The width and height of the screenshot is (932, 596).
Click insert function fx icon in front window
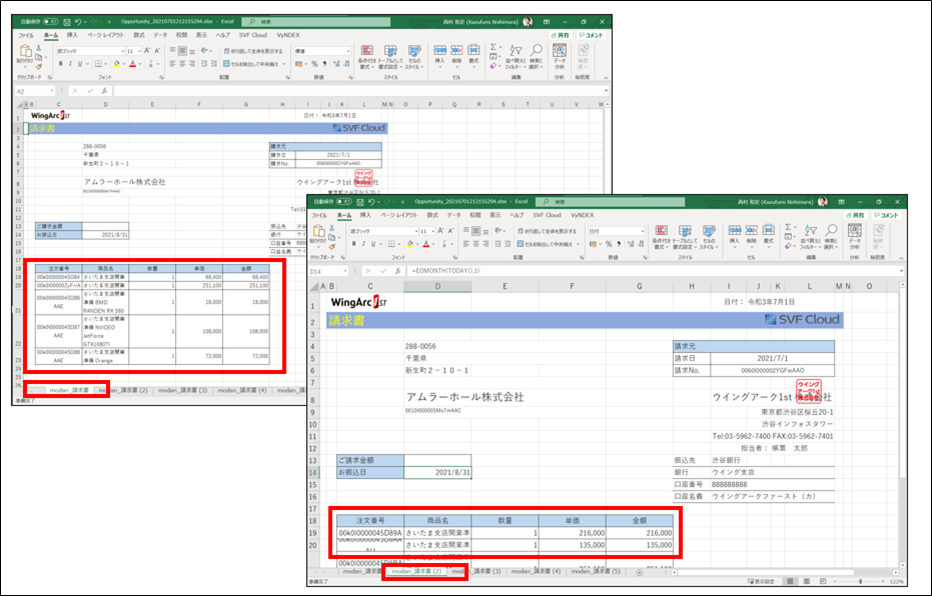(399, 271)
